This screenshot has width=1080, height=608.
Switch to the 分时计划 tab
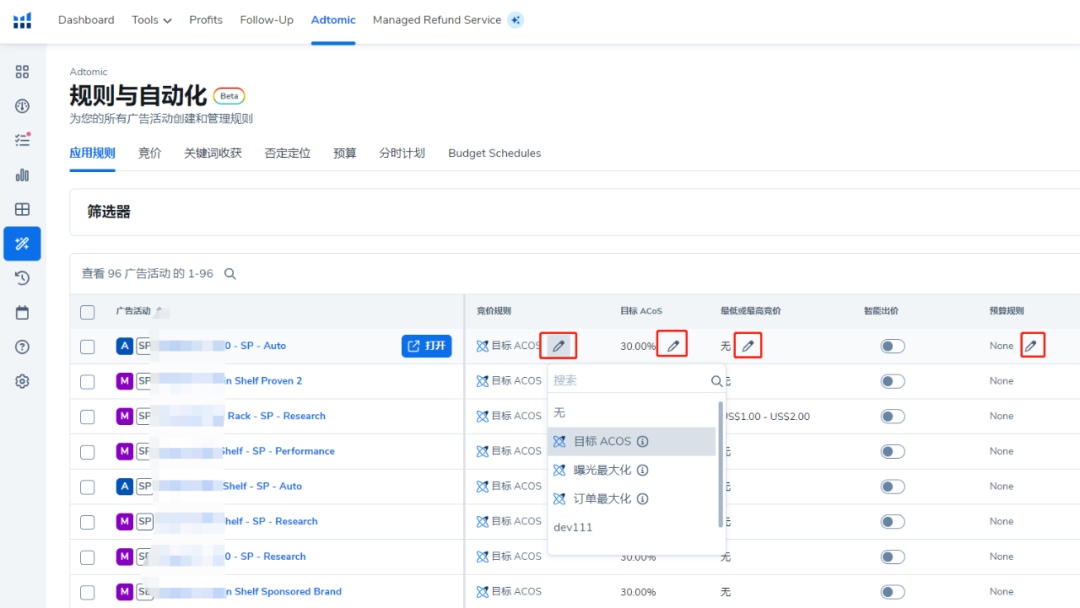coord(402,153)
